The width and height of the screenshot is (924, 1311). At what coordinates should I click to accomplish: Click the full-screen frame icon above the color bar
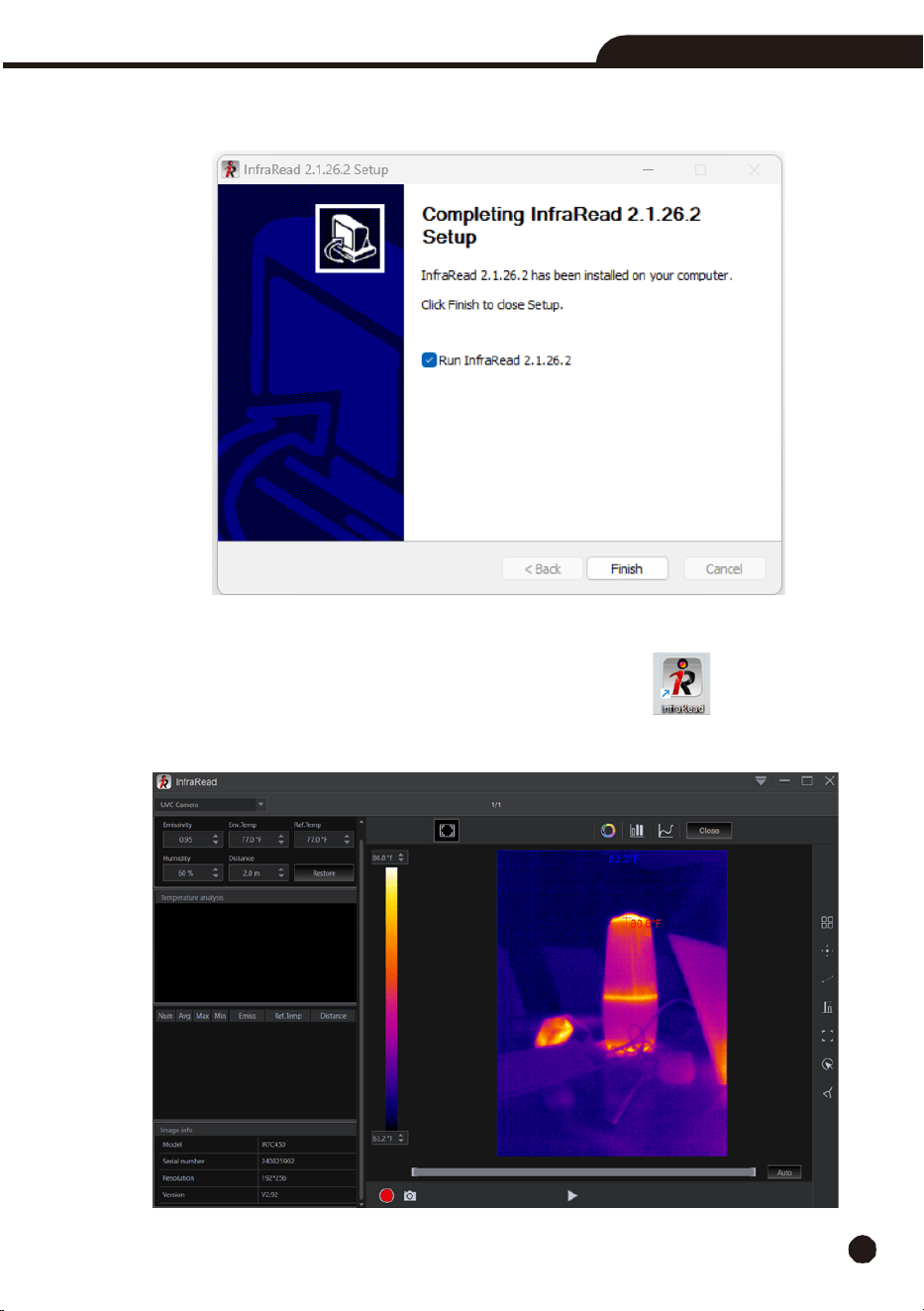click(447, 831)
